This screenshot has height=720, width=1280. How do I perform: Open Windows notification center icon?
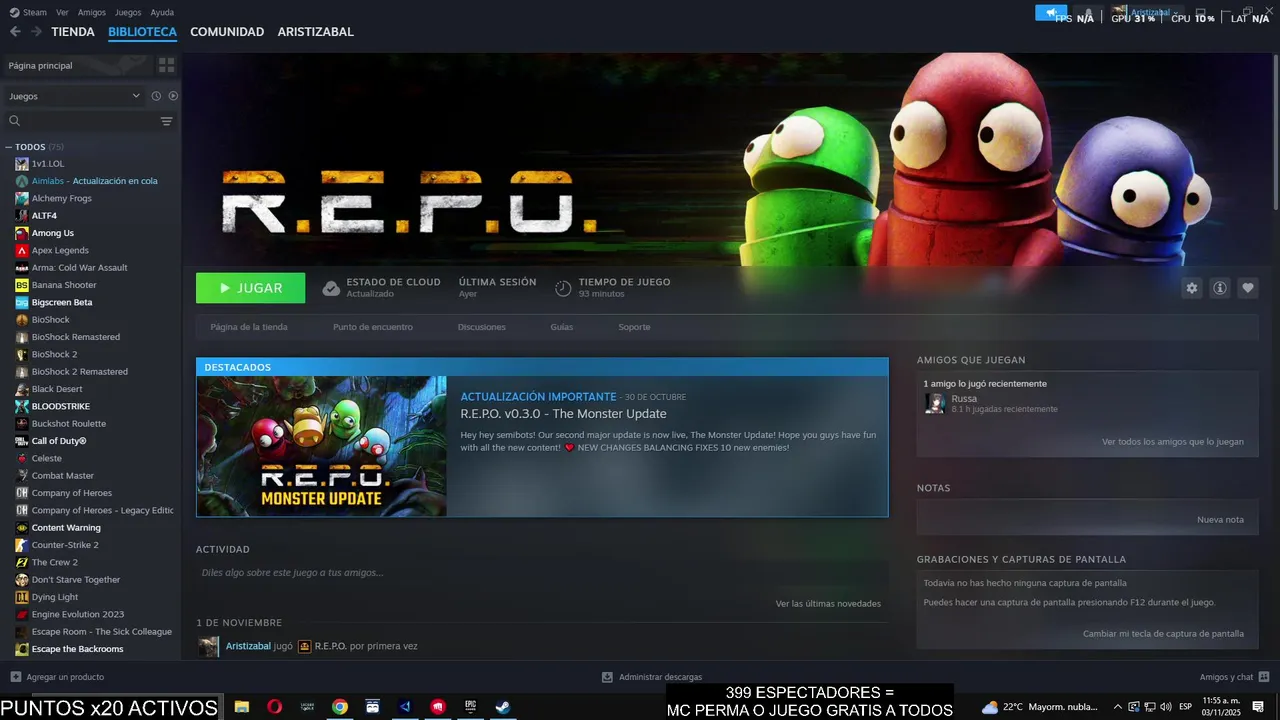1258,707
